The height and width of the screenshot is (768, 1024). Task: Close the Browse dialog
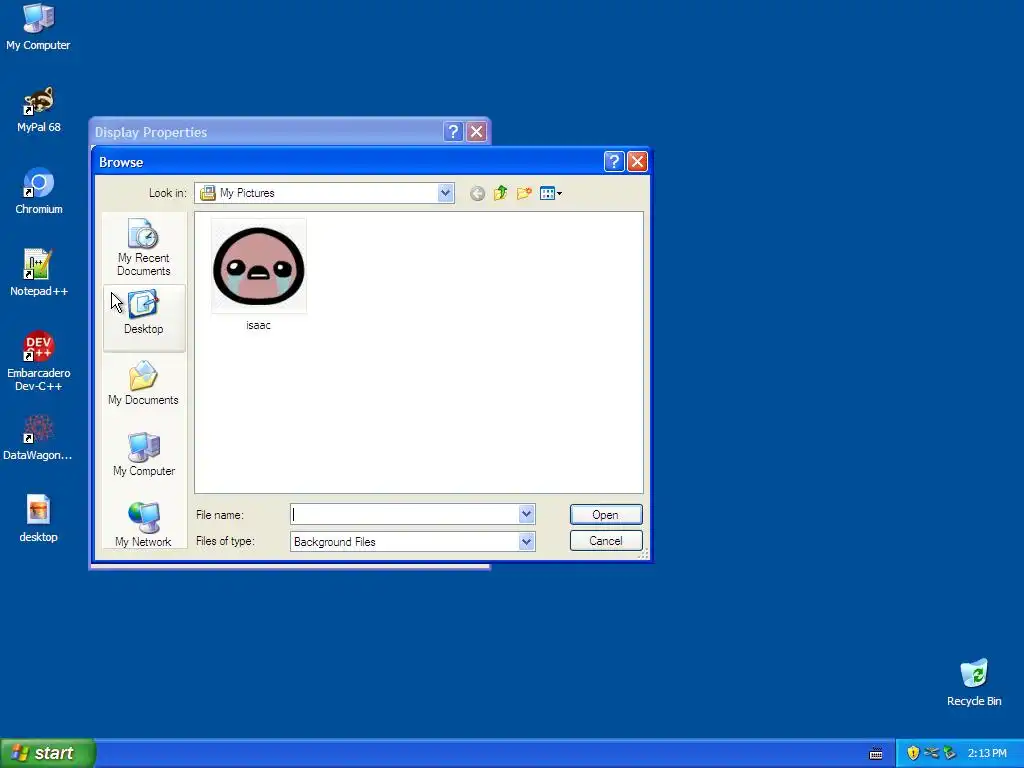pyautogui.click(x=637, y=161)
